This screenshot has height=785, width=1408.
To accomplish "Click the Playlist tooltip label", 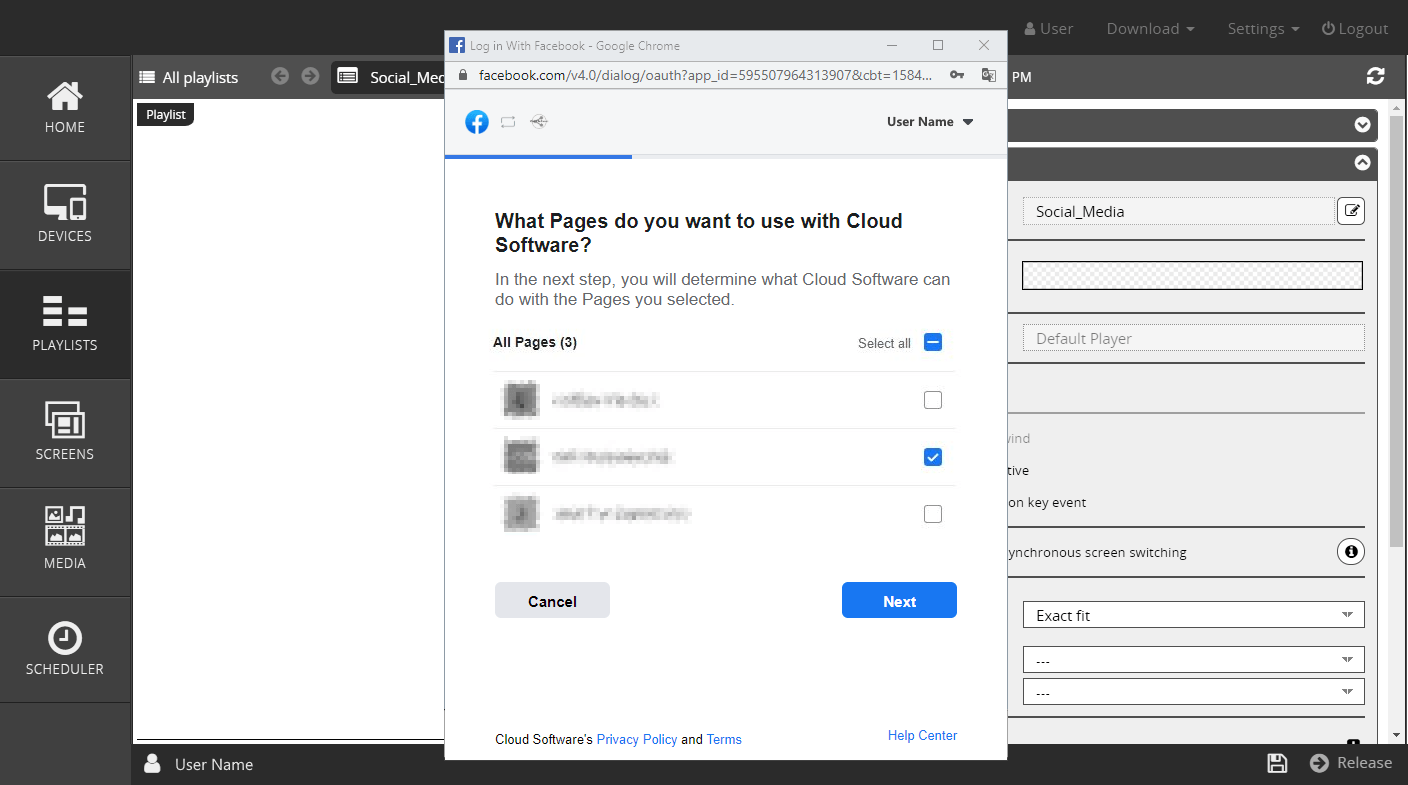I will point(166,114).
